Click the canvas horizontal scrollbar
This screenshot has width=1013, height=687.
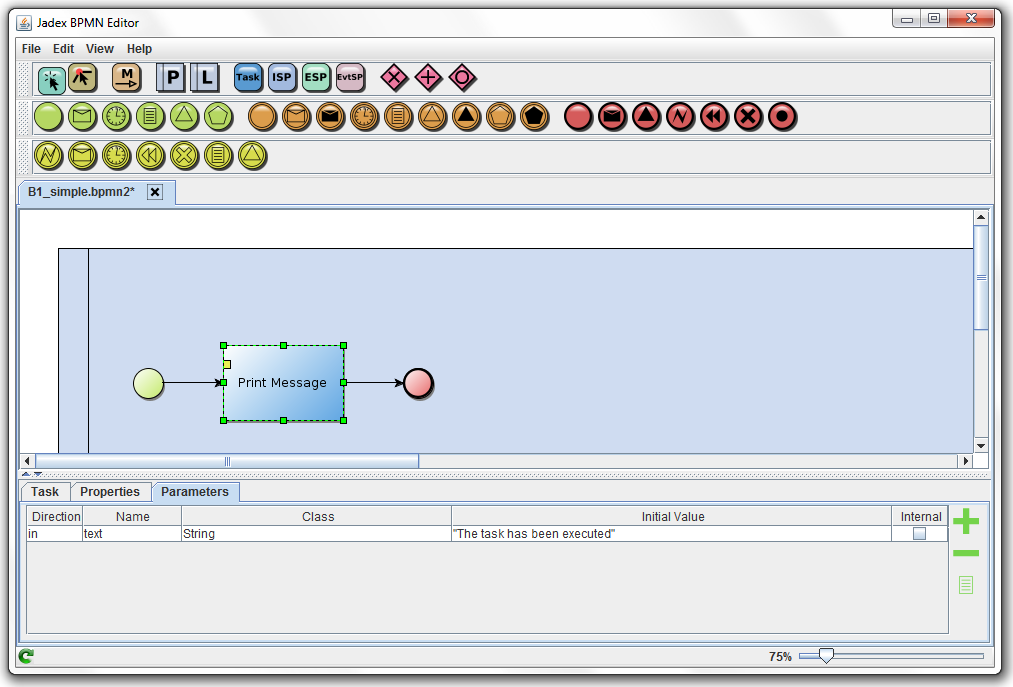tap(225, 461)
